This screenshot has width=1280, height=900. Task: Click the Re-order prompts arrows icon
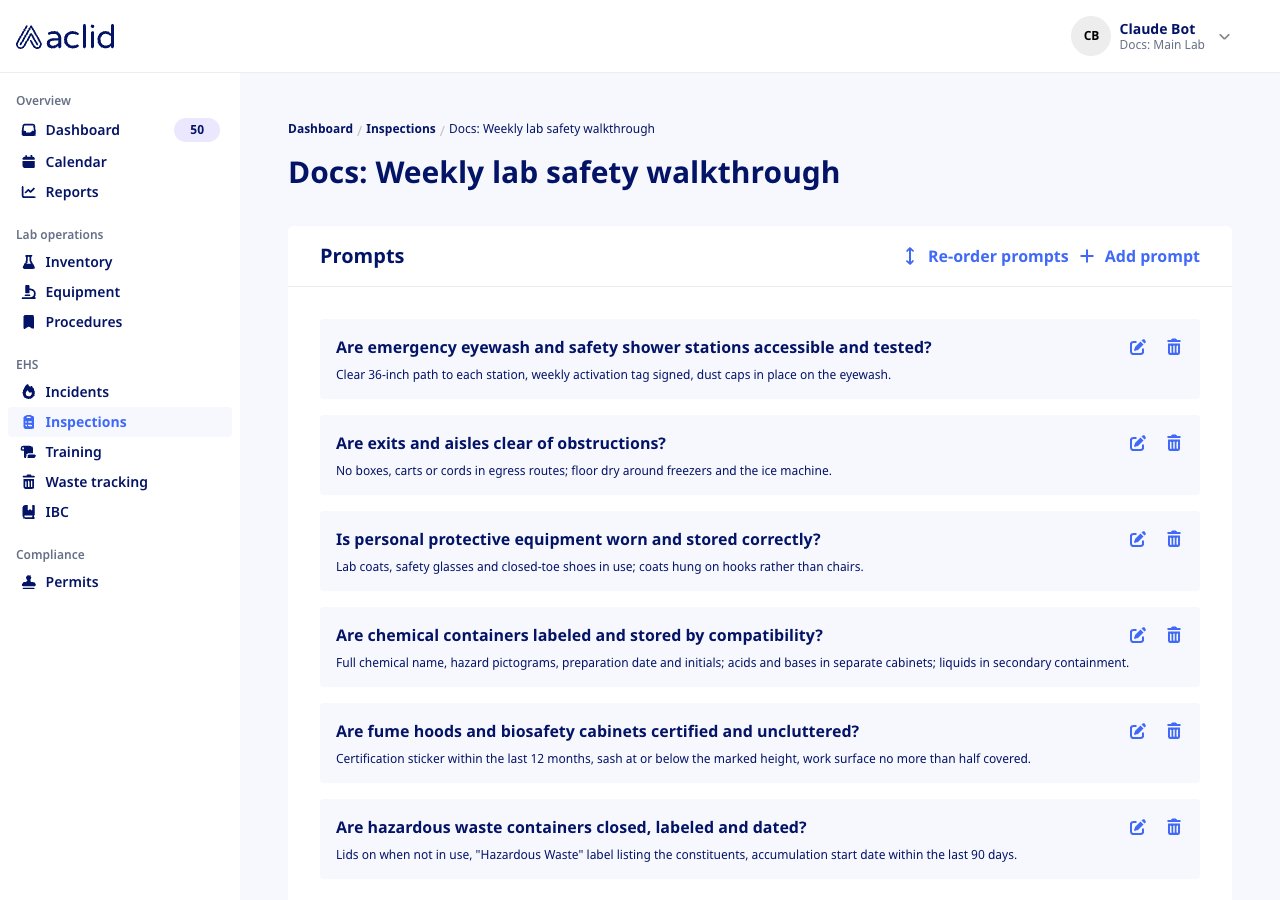[910, 256]
